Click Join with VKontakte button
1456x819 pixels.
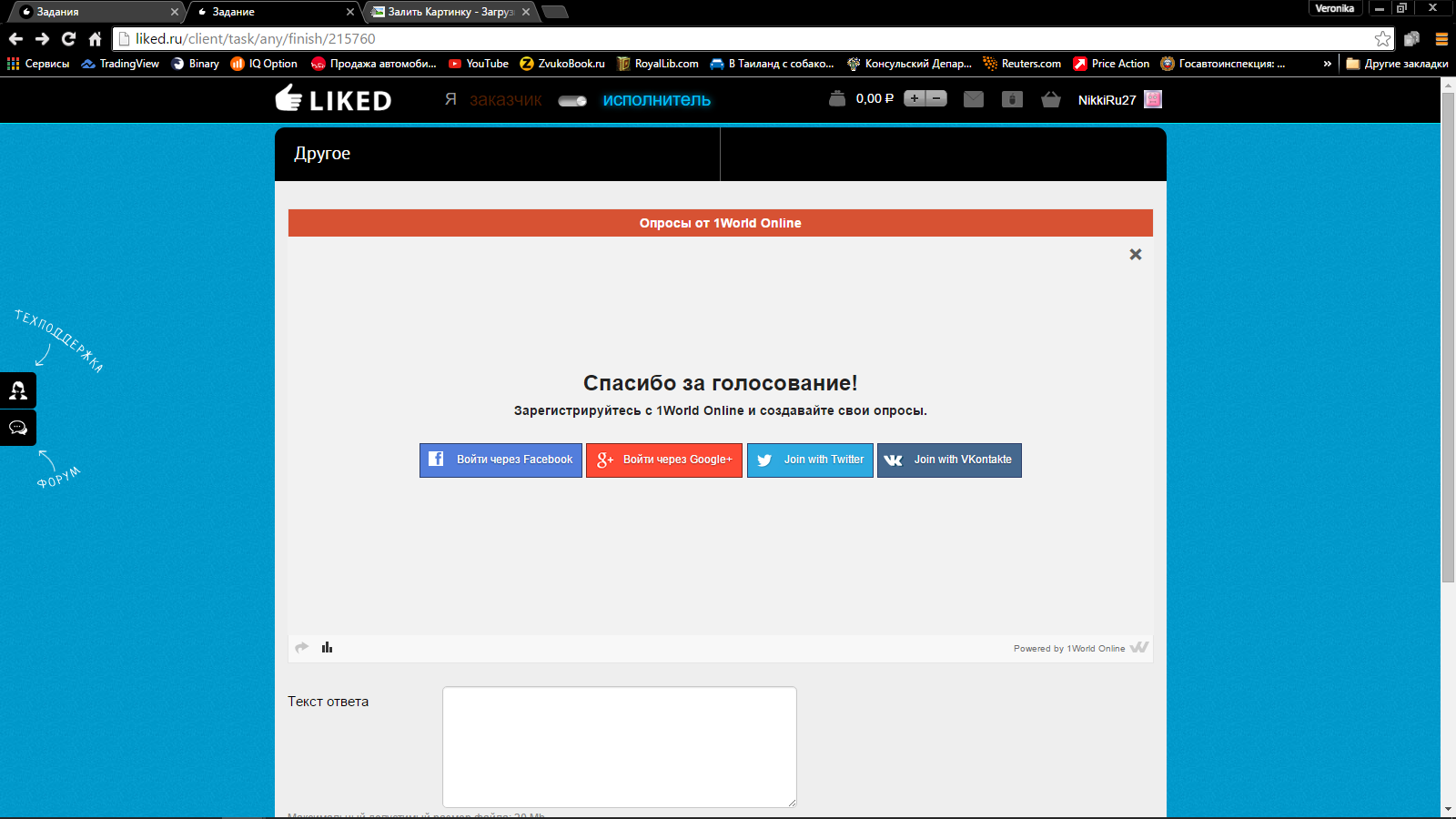[949, 460]
